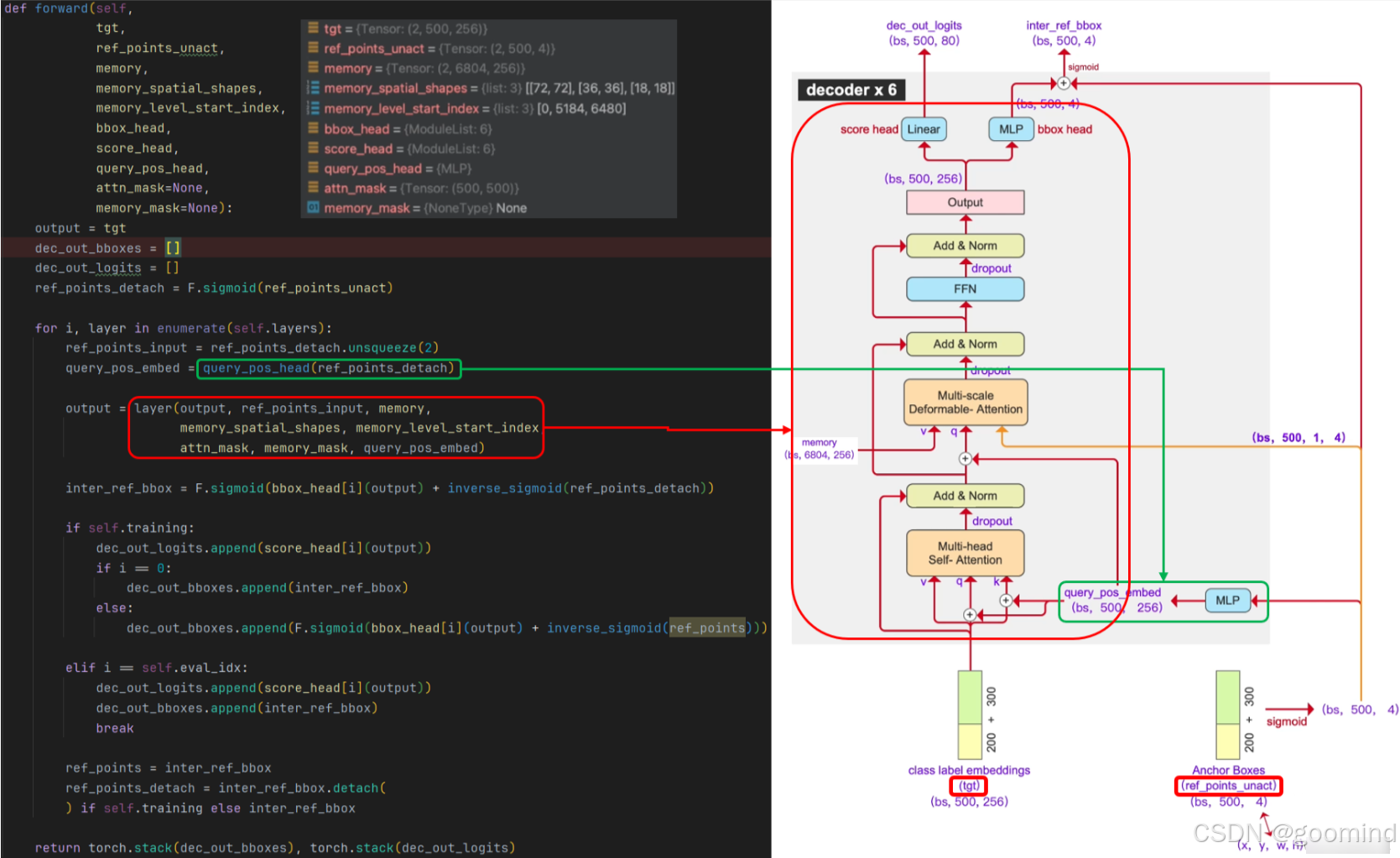The image size is (1400, 858).
Task: Click the blue FFN block
Action: [x=965, y=289]
